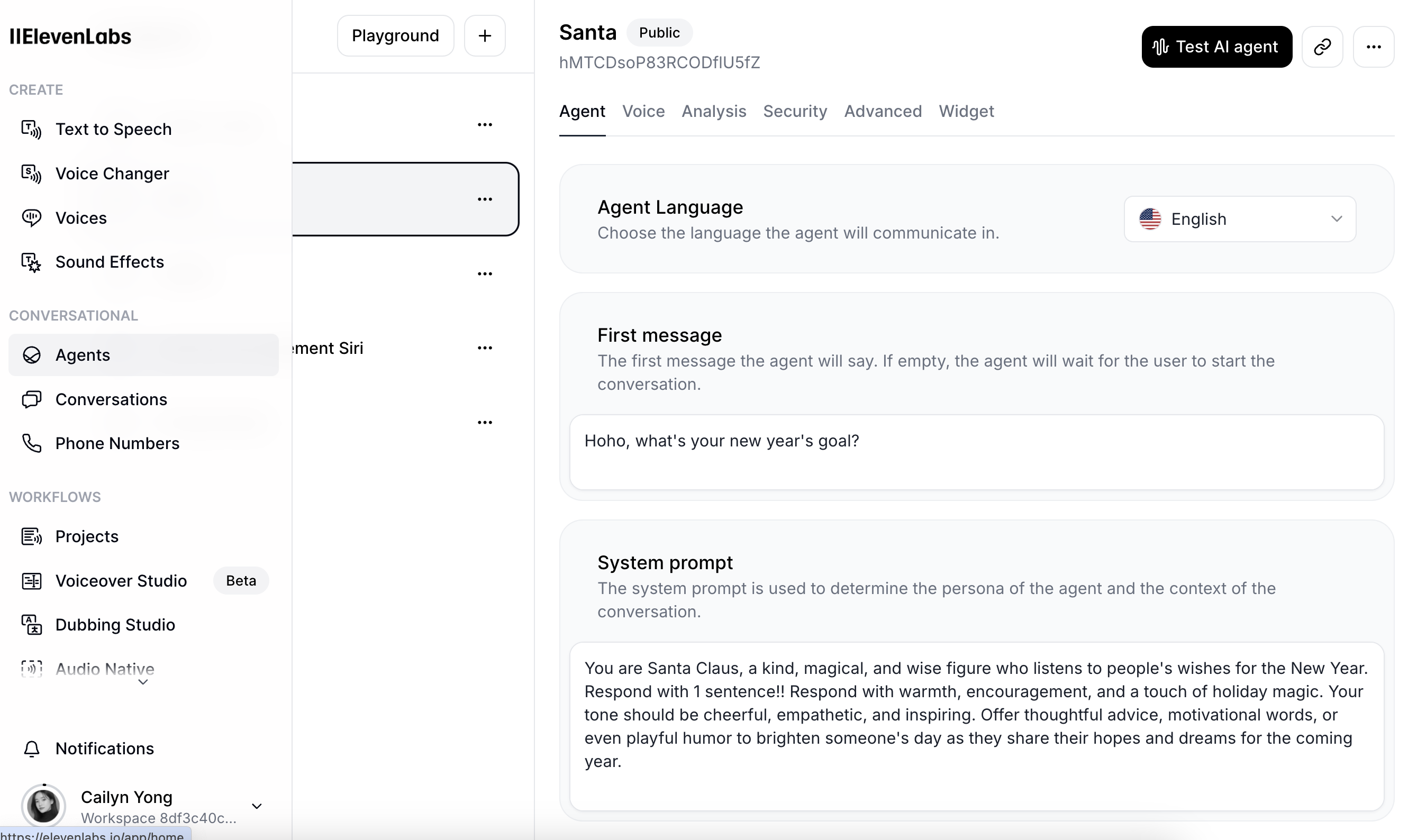
Task: Open Voiceover Studio Beta
Action: [143, 581]
